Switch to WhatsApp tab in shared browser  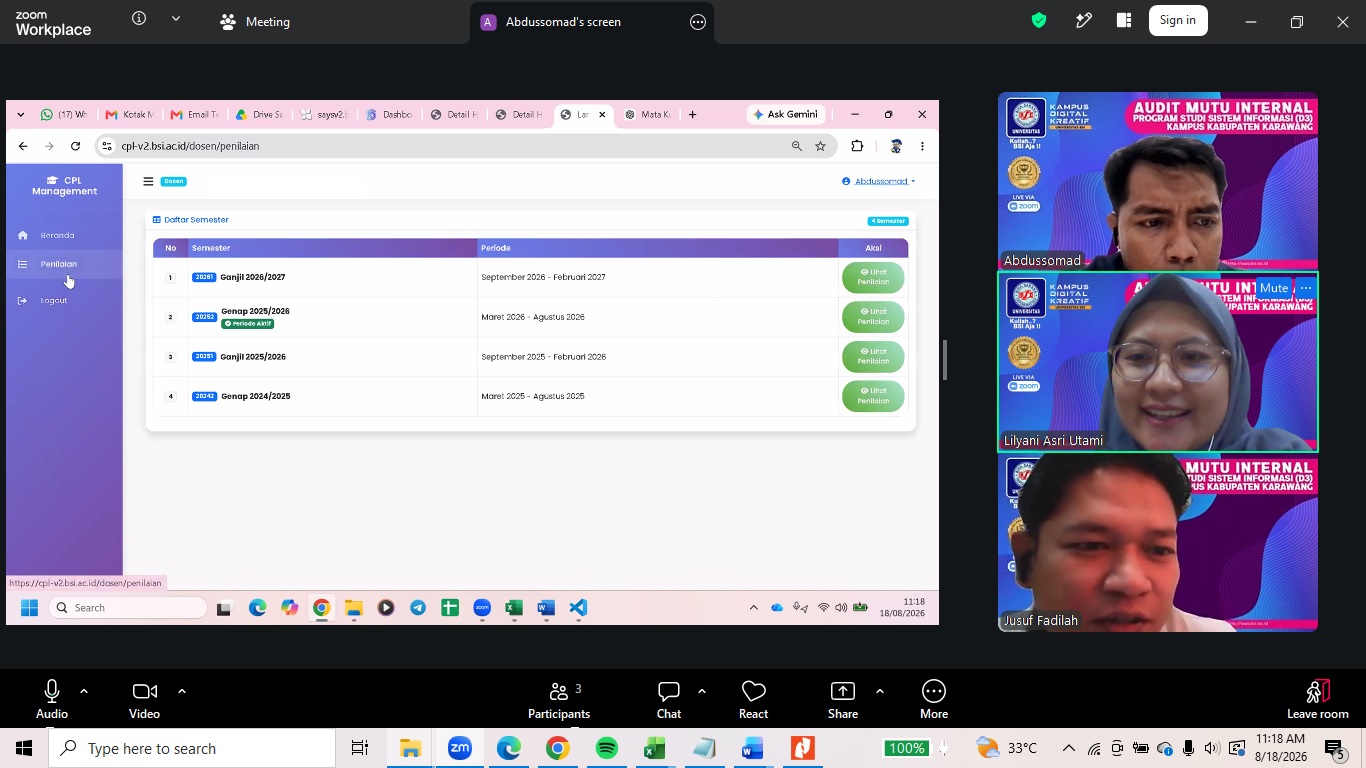point(64,115)
